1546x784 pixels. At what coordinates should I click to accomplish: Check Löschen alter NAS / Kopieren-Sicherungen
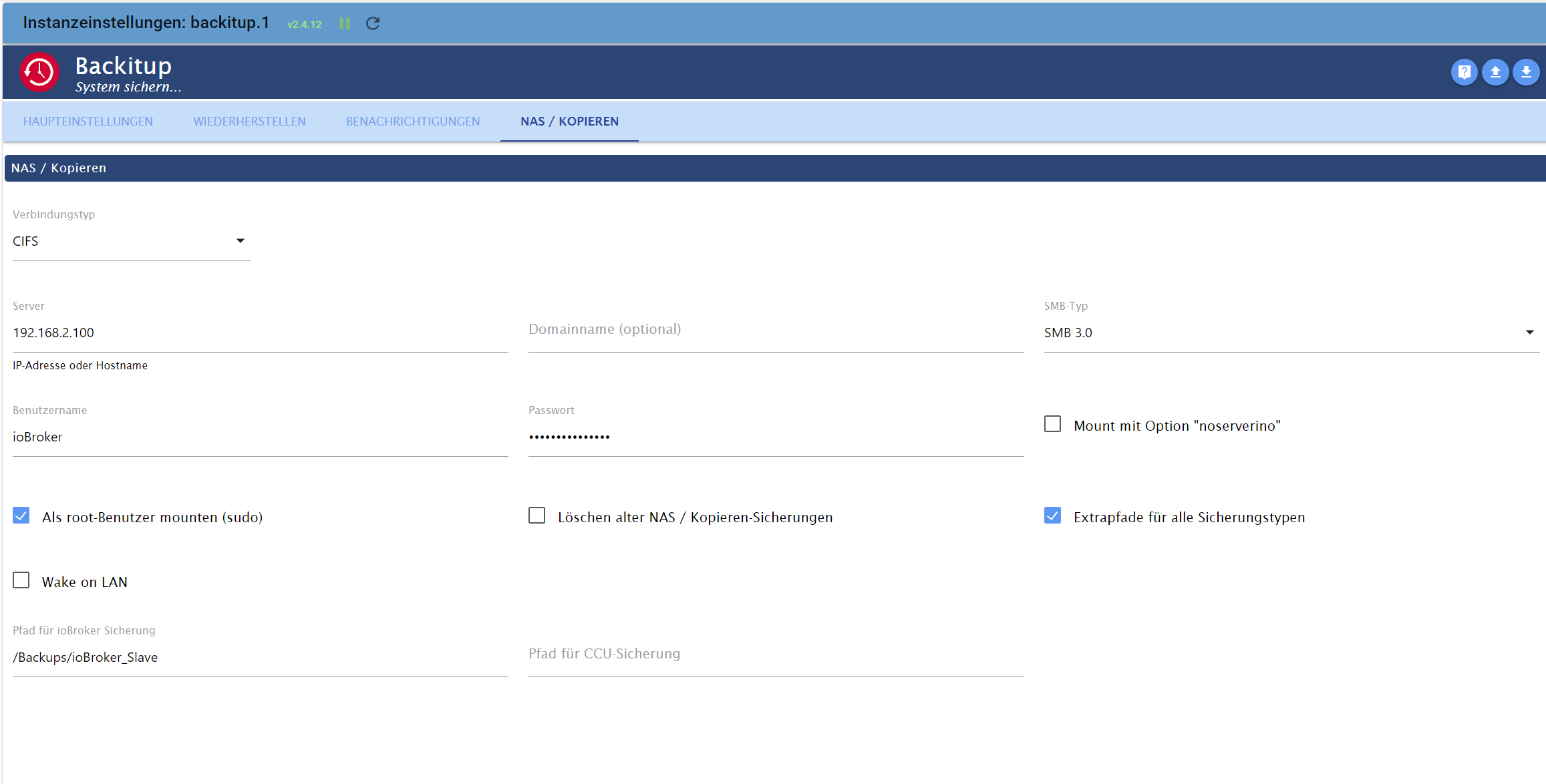536,516
